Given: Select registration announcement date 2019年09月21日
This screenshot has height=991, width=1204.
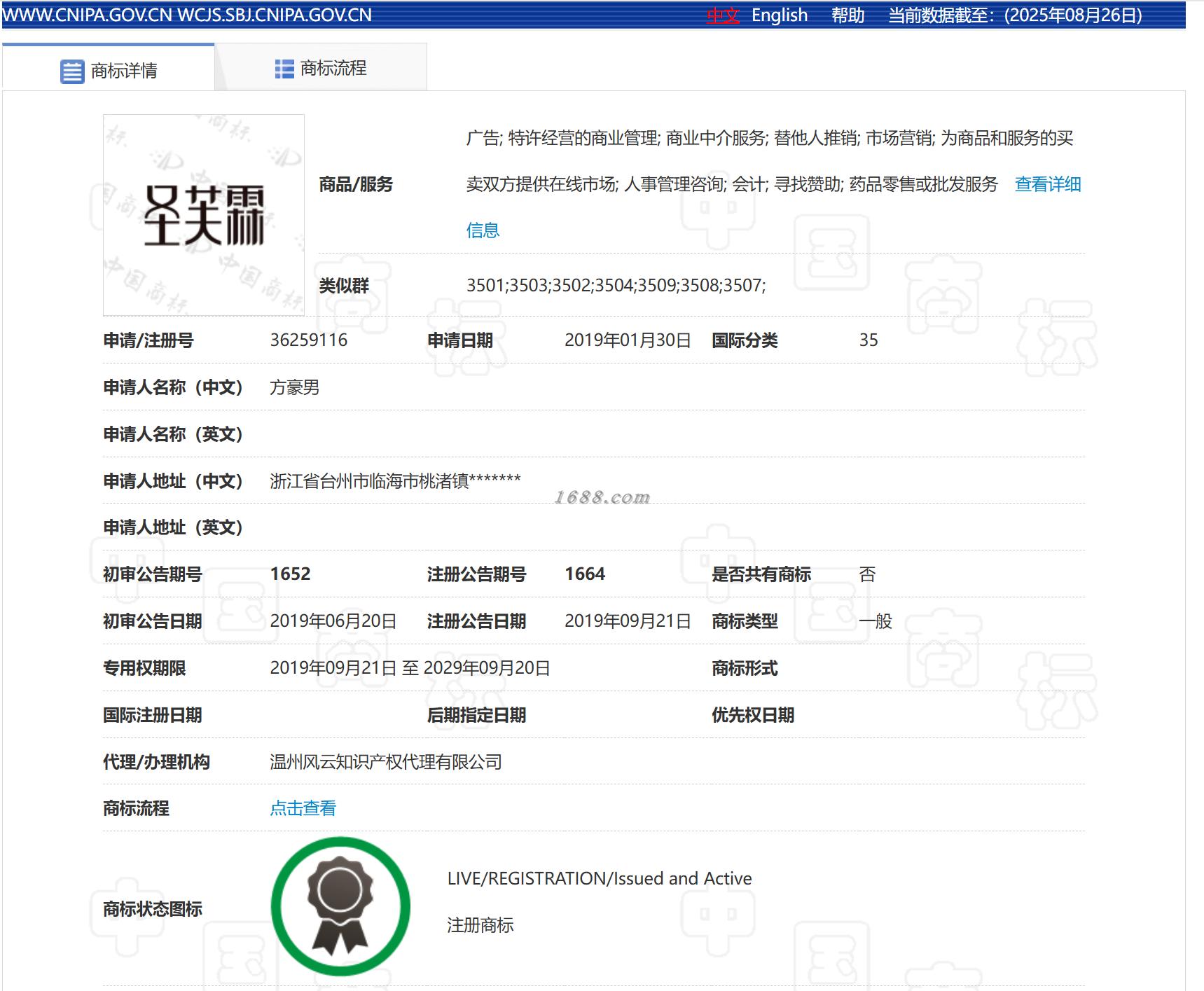Looking at the screenshot, I should coord(628,621).
